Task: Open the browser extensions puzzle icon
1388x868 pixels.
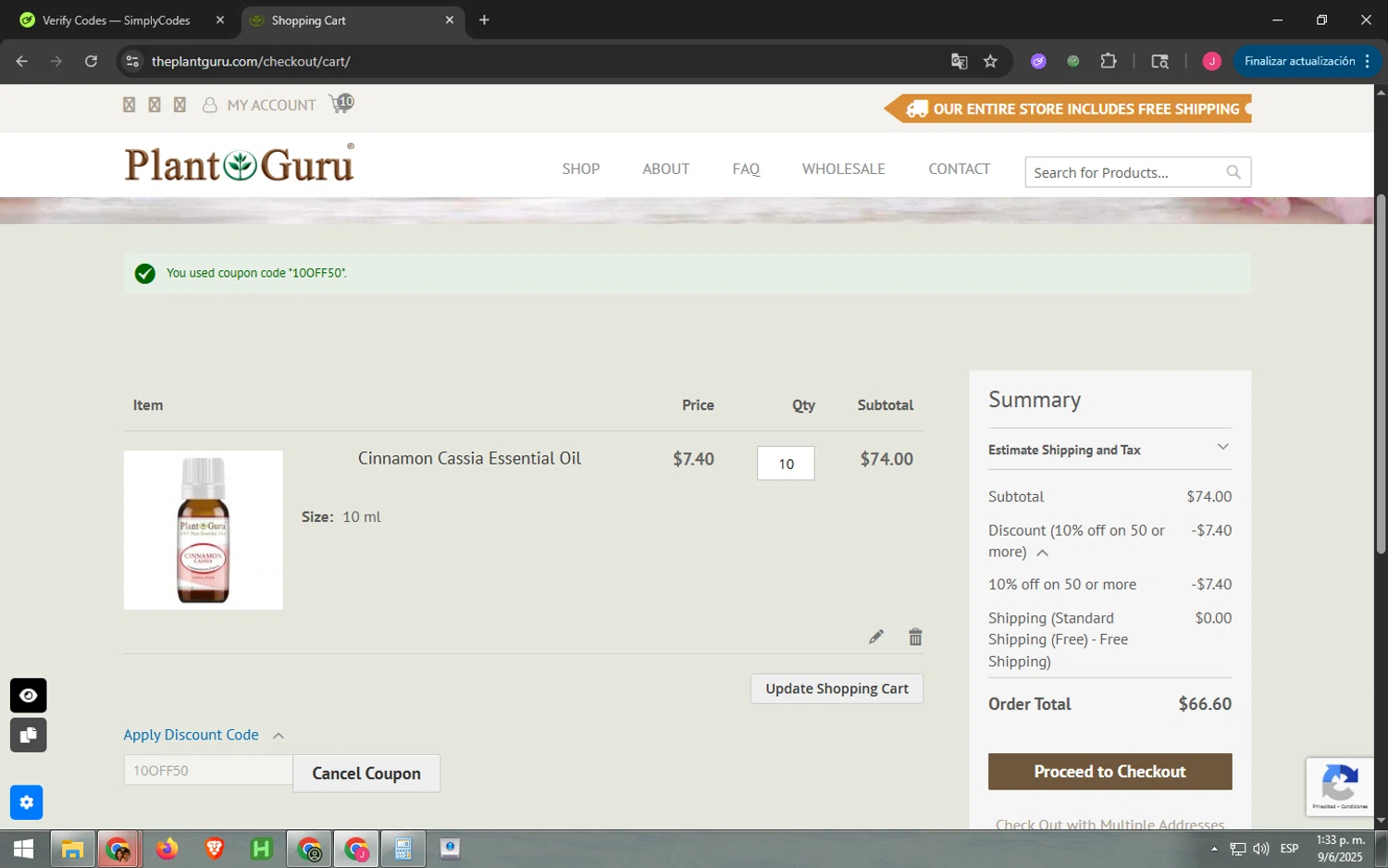Action: 1109,61
